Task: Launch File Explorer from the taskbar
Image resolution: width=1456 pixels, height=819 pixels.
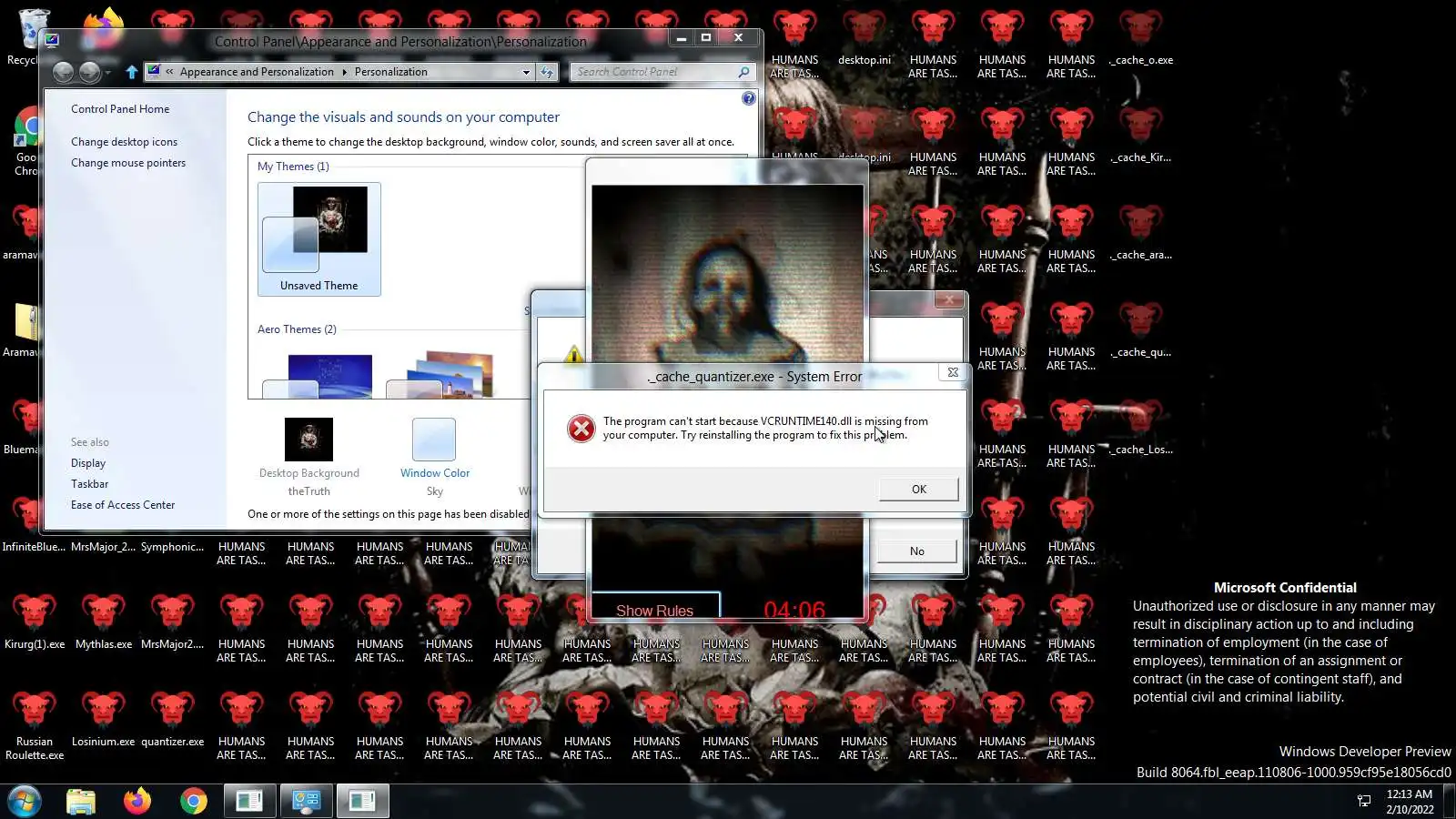Action: [81, 801]
